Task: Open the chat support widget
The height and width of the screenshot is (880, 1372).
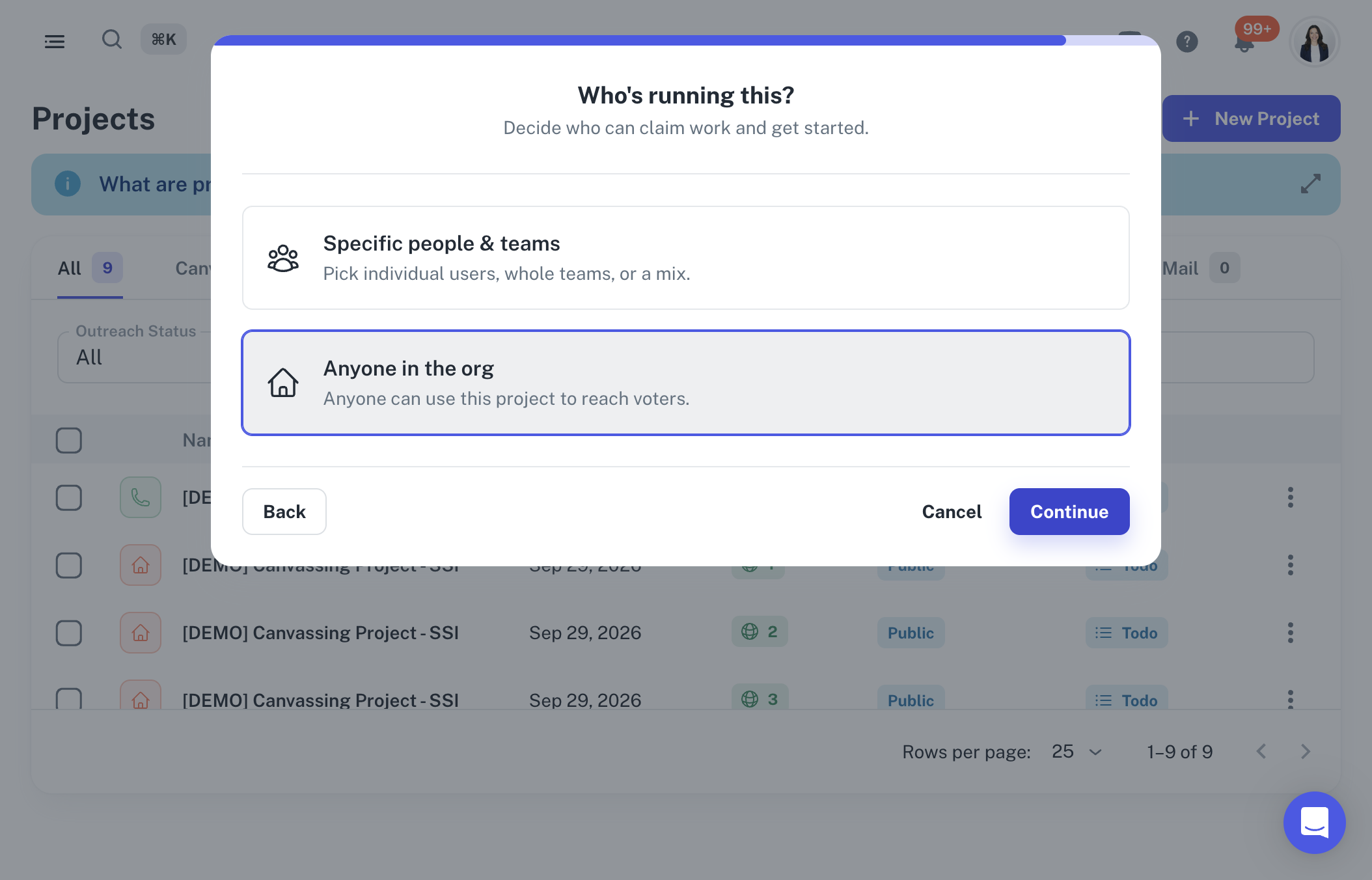Action: pyautogui.click(x=1315, y=823)
